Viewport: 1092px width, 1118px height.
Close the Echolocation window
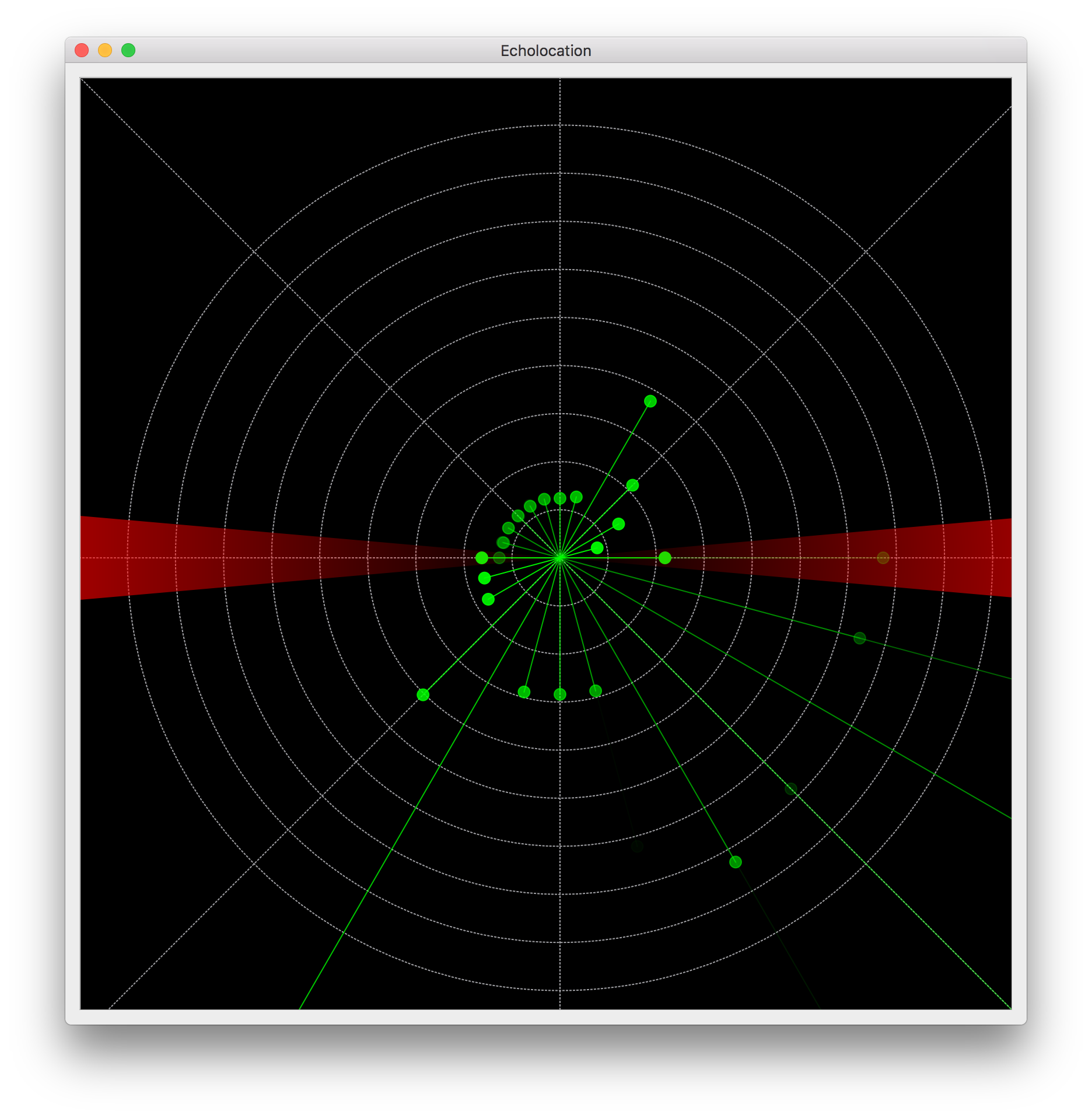[x=82, y=50]
